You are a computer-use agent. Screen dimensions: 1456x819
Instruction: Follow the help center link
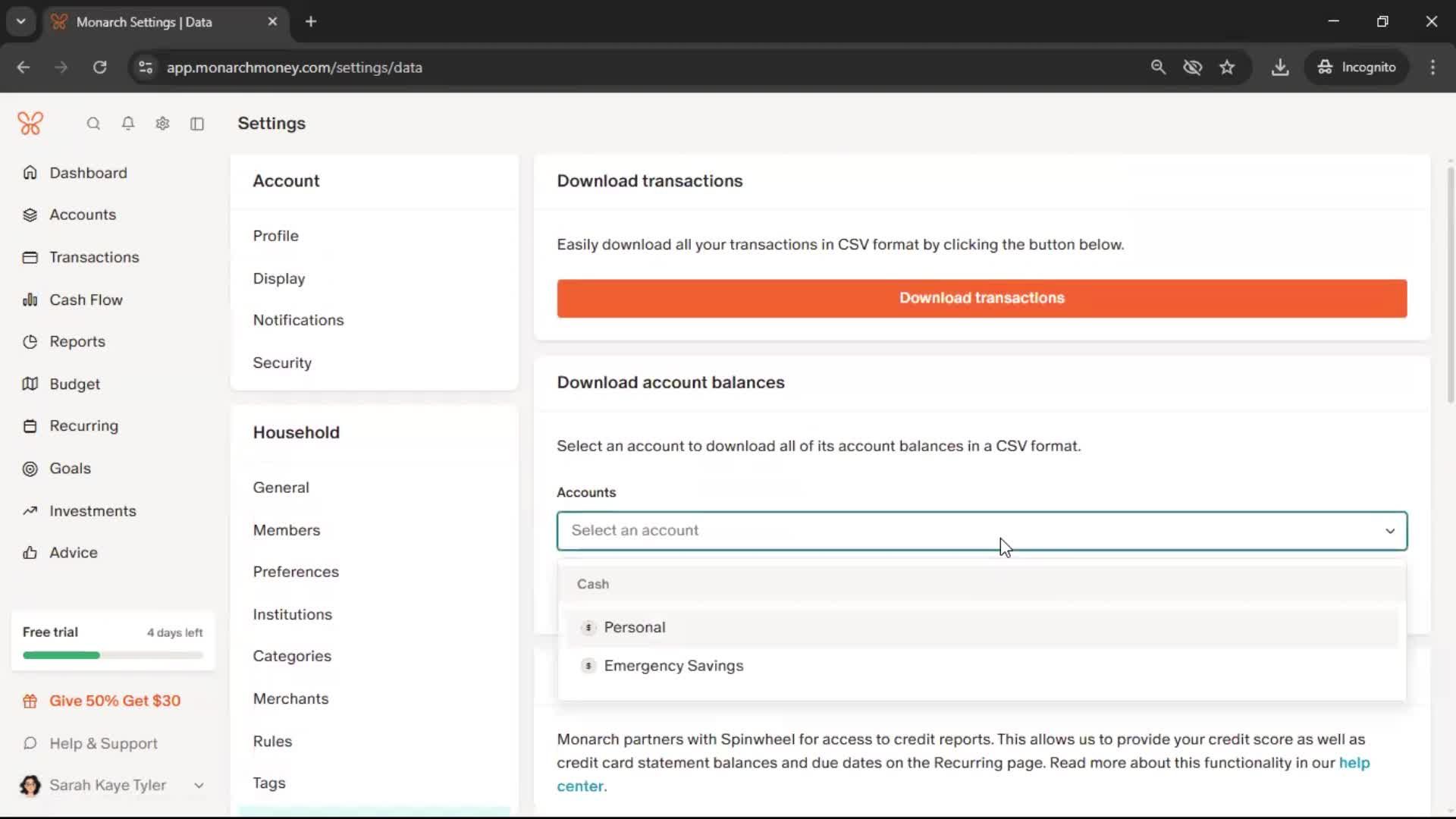1354,763
